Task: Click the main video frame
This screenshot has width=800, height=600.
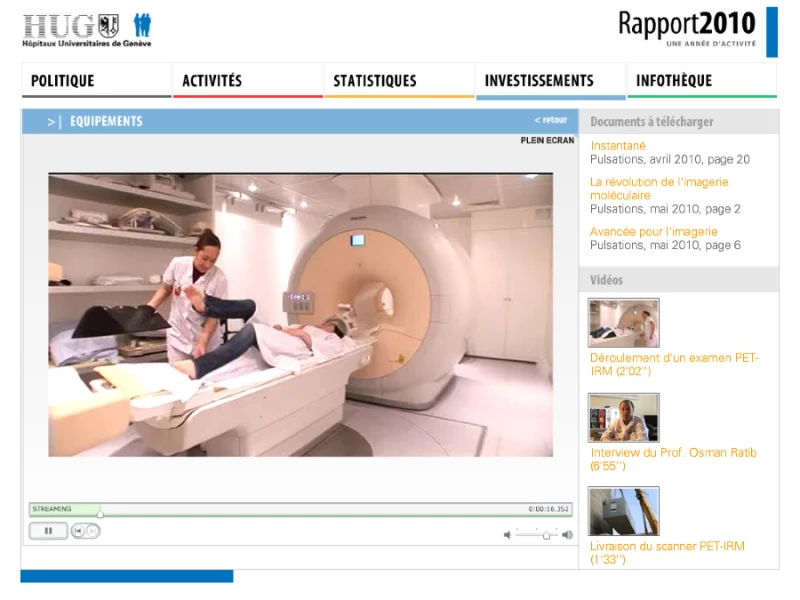Action: pyautogui.click(x=301, y=315)
